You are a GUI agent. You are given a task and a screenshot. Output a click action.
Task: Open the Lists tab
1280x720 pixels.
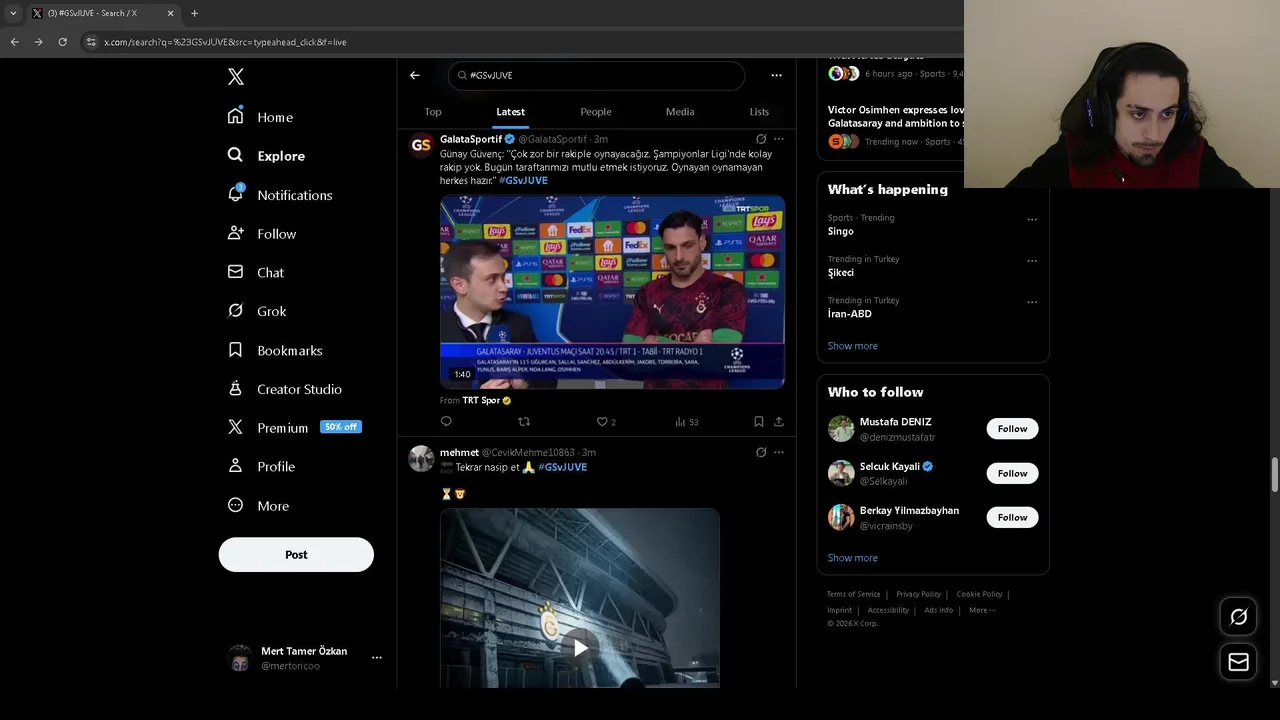click(x=760, y=112)
